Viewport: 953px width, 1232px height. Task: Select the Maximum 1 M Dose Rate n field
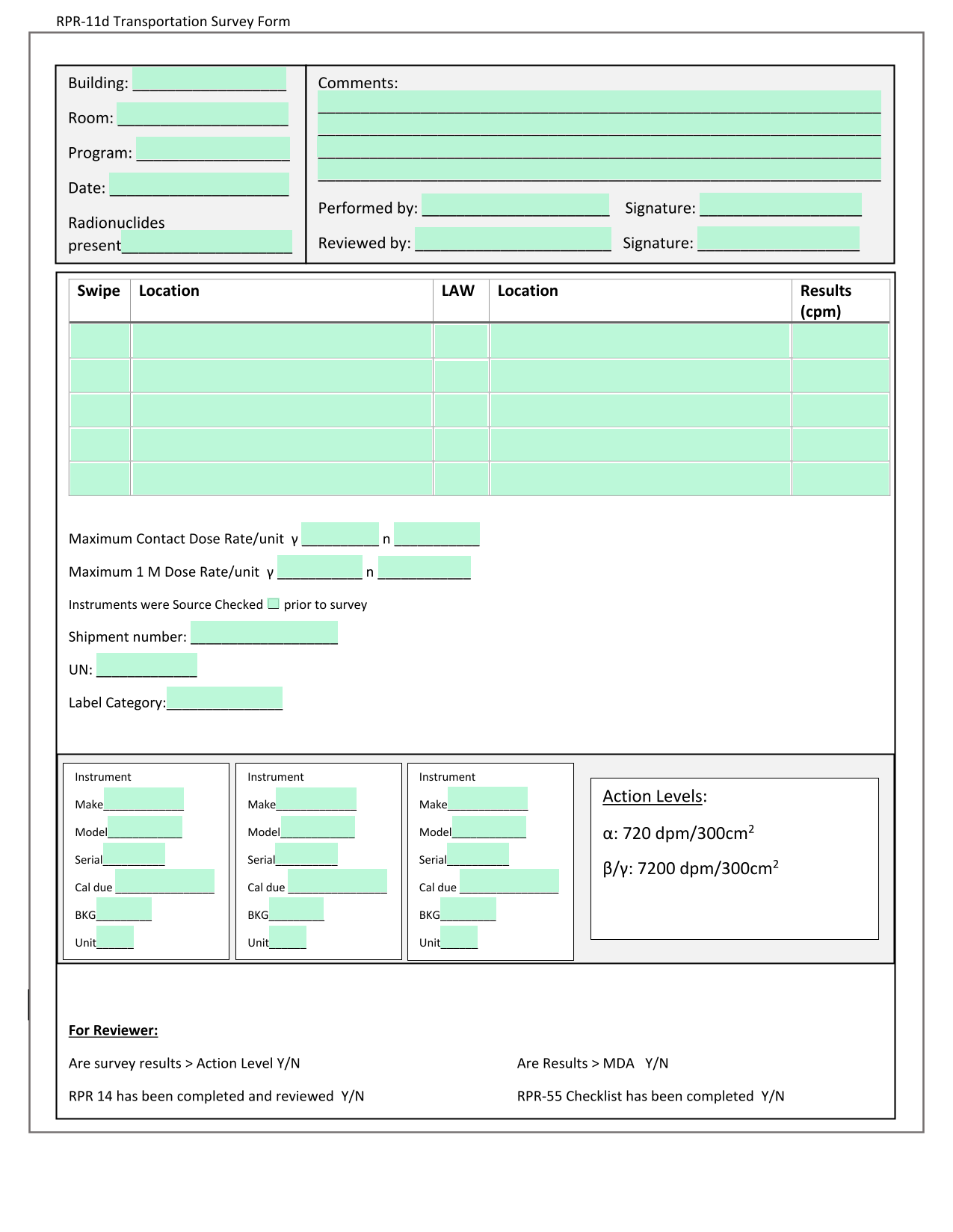pyautogui.click(x=425, y=567)
